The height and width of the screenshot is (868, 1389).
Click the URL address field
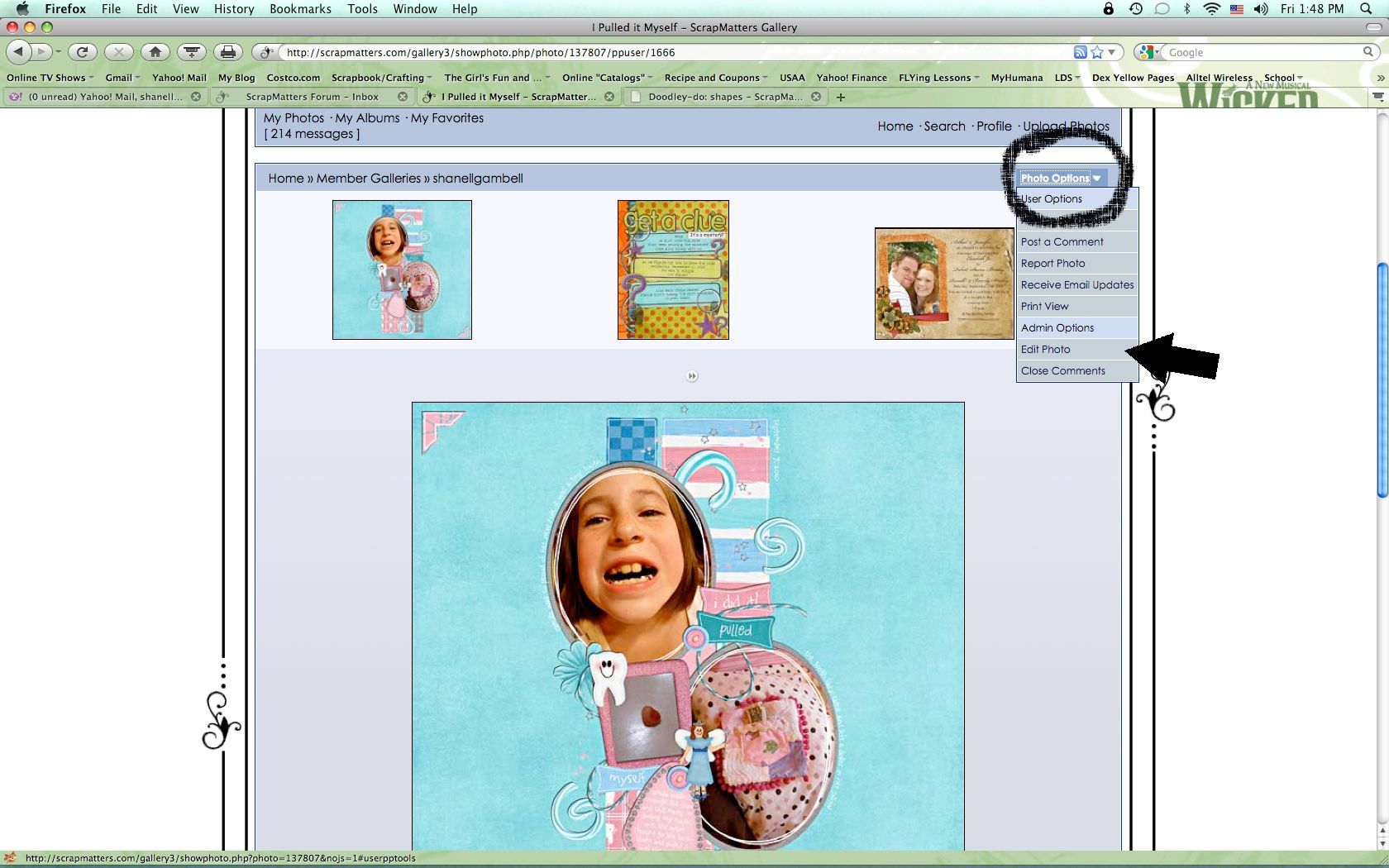tap(674, 52)
